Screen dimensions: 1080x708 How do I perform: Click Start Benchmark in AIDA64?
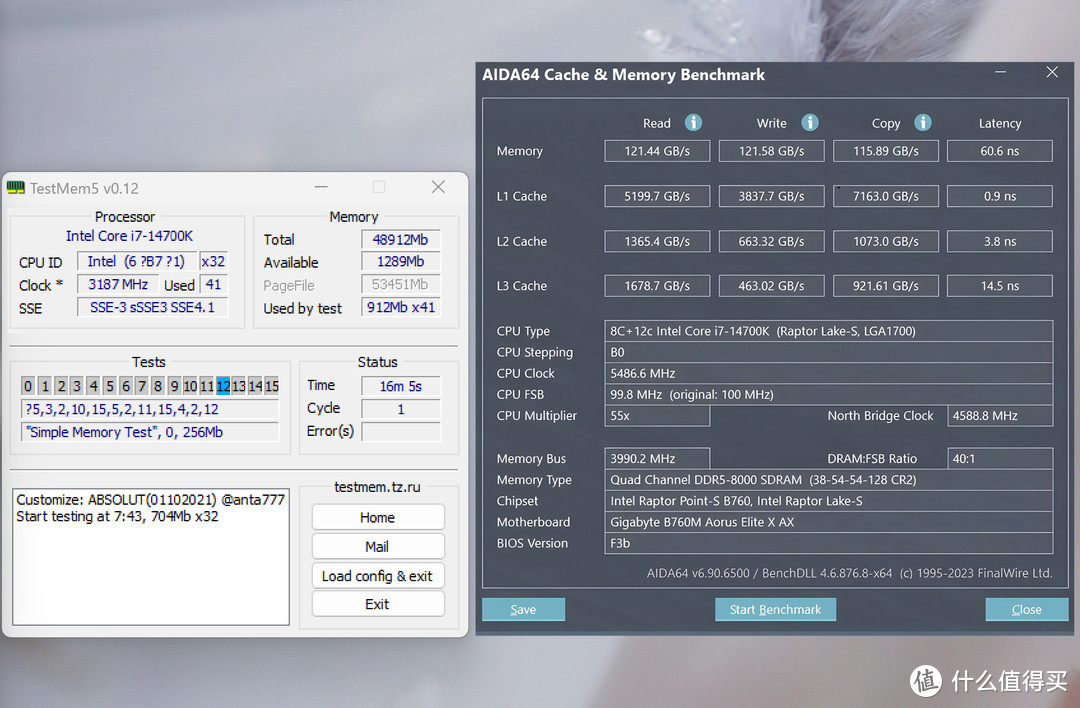pyautogui.click(x=775, y=610)
